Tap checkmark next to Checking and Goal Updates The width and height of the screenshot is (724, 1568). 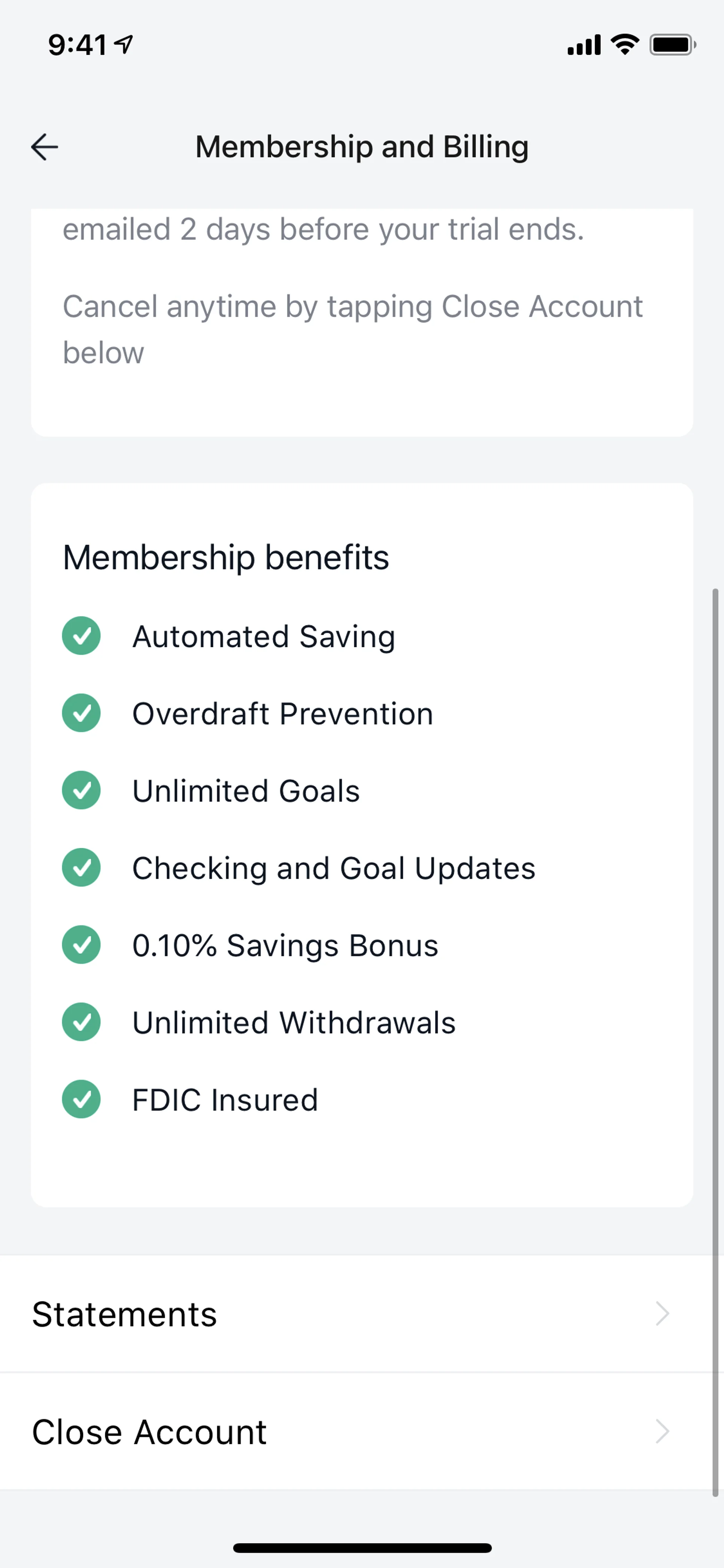pos(81,868)
